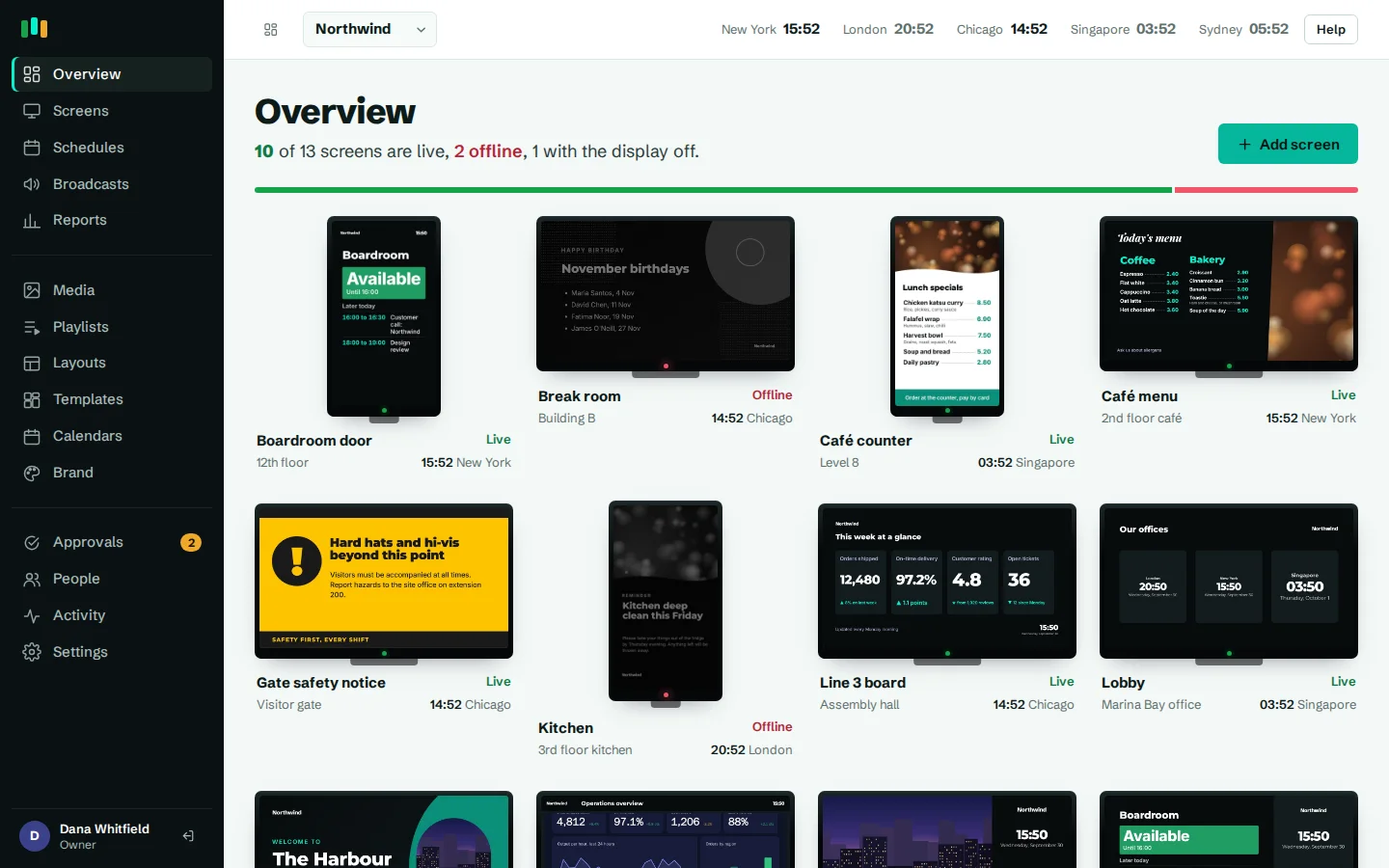Click the Schedules calendar icon
The image size is (1389, 868).
[32, 148]
